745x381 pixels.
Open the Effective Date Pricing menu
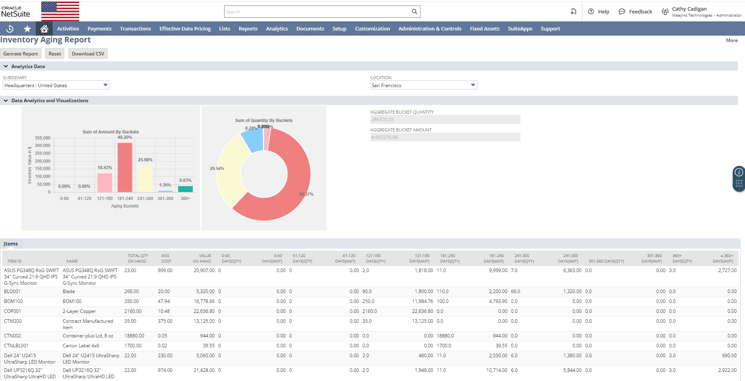[x=185, y=29]
